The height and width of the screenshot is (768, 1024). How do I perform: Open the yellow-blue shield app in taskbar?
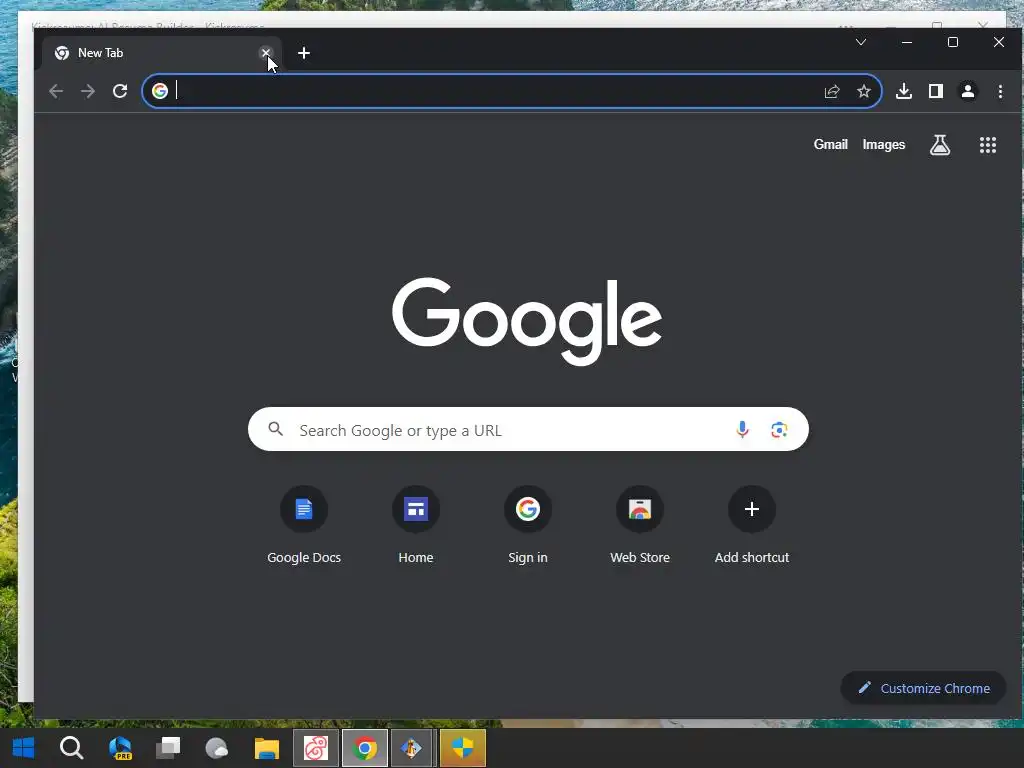tap(463, 748)
